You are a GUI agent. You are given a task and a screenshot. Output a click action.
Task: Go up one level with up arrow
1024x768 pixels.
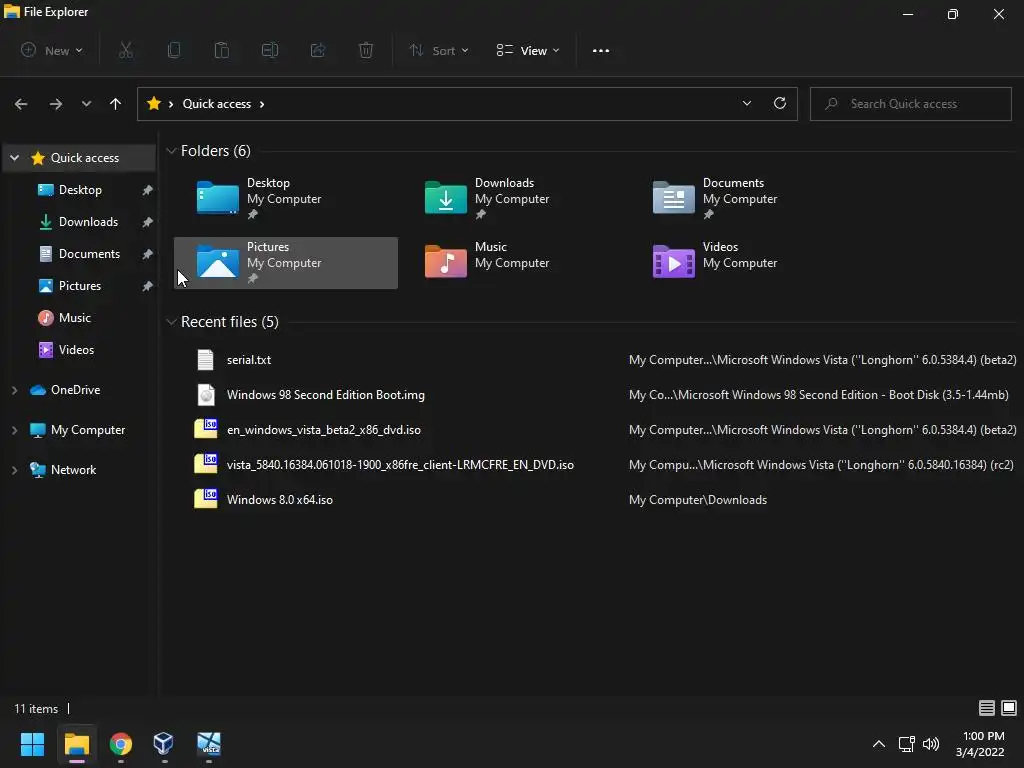(x=116, y=104)
